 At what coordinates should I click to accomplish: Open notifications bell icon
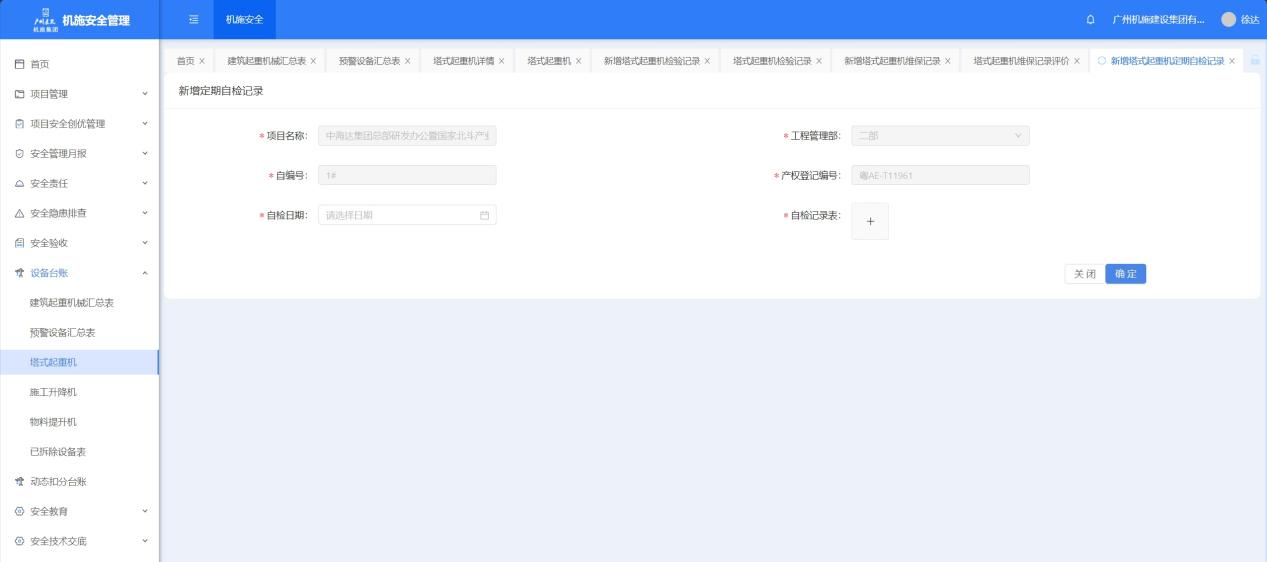coord(1090,20)
